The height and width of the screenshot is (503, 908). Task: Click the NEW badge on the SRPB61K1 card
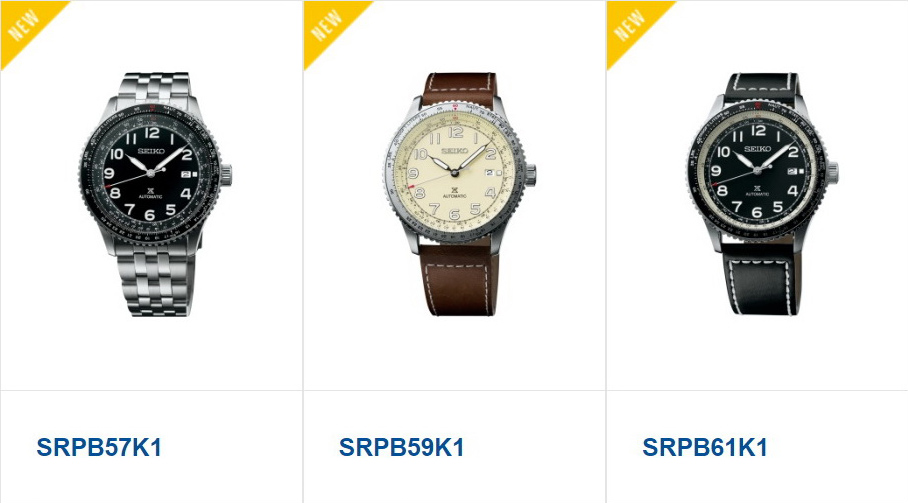[x=630, y=25]
